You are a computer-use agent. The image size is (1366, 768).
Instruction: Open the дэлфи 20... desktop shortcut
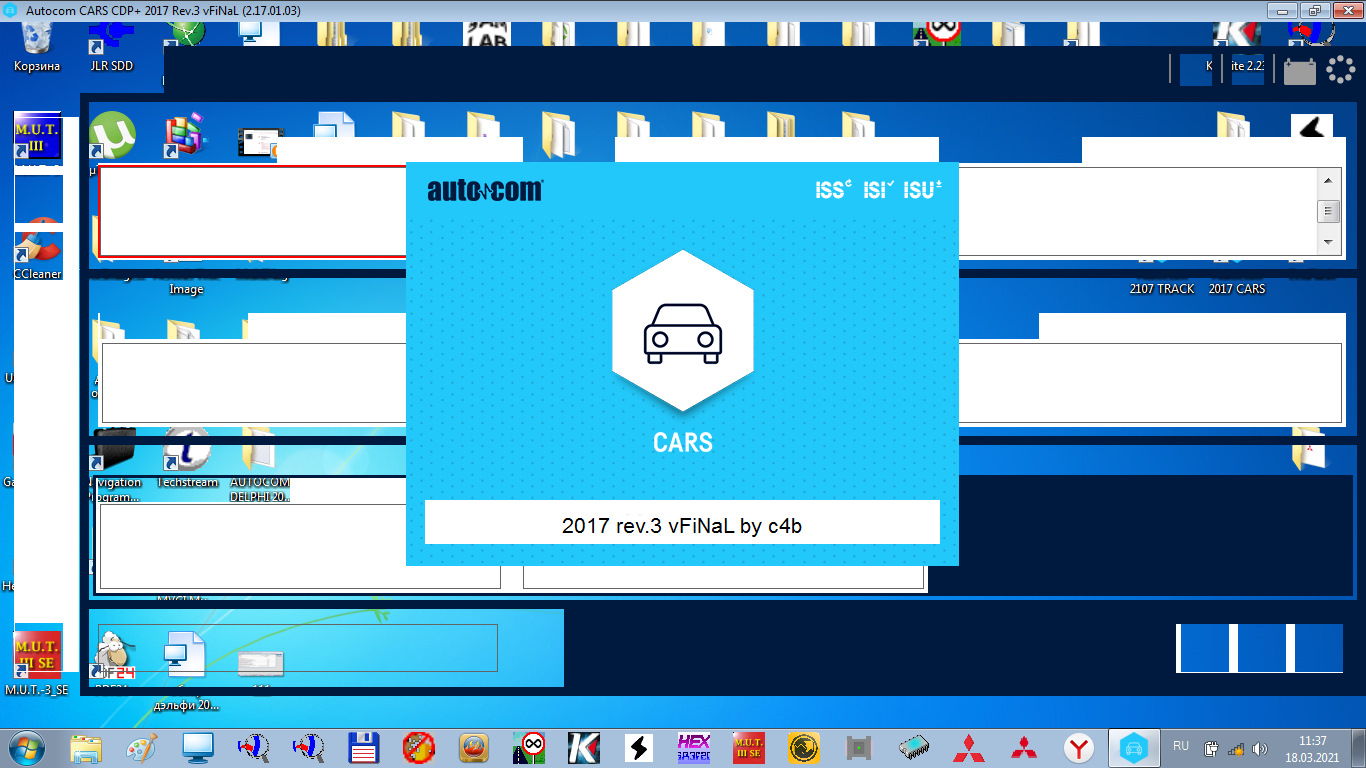pyautogui.click(x=186, y=670)
